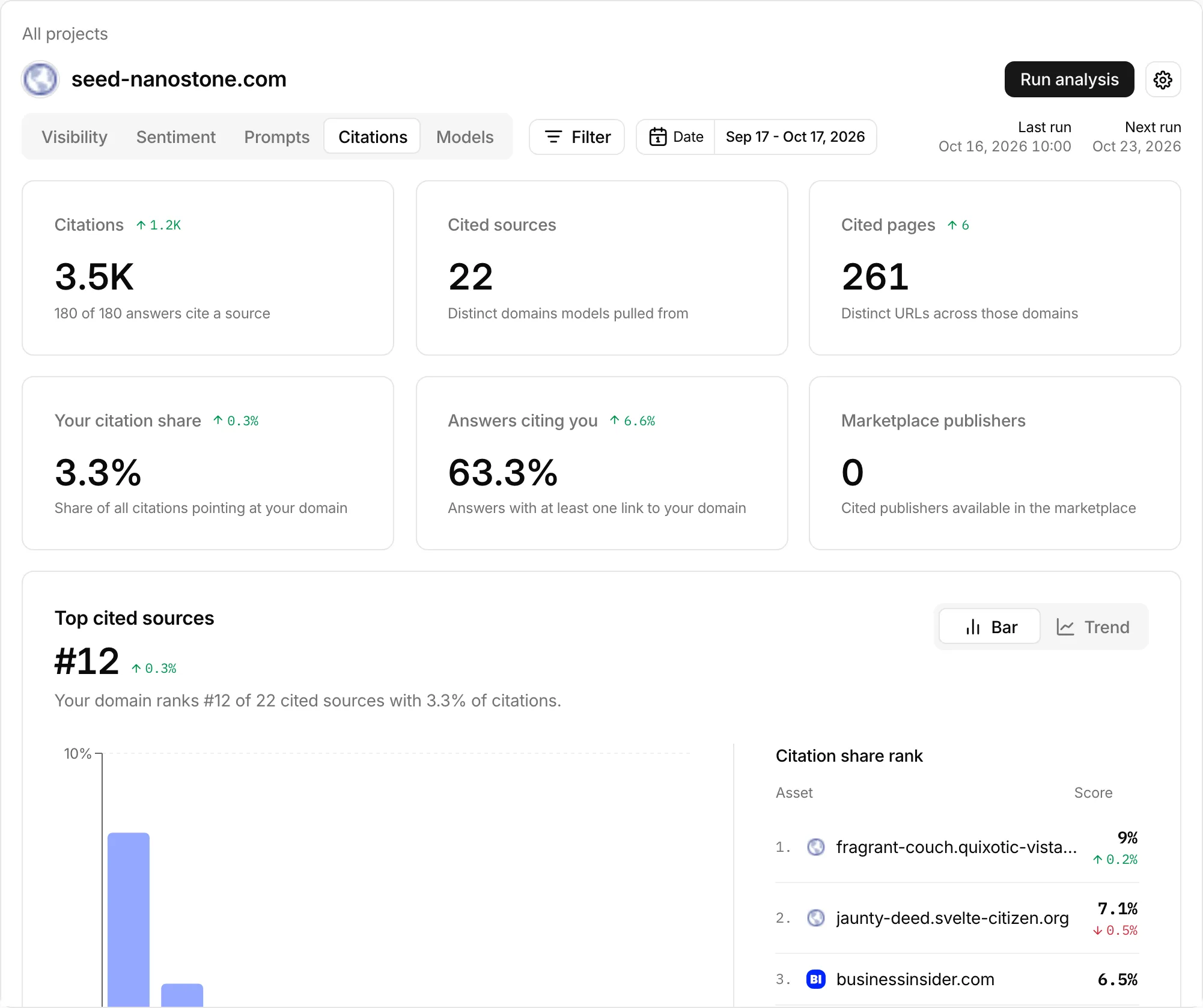Click the second shorter chart bar
The image size is (1203, 1008).
point(182,995)
